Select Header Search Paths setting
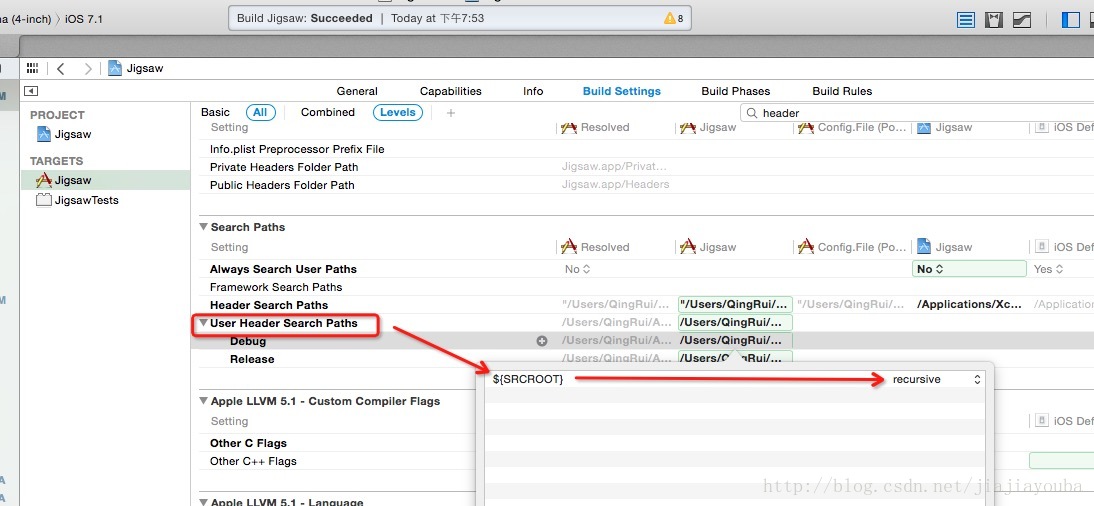Image resolution: width=1094 pixels, height=506 pixels. (x=269, y=305)
